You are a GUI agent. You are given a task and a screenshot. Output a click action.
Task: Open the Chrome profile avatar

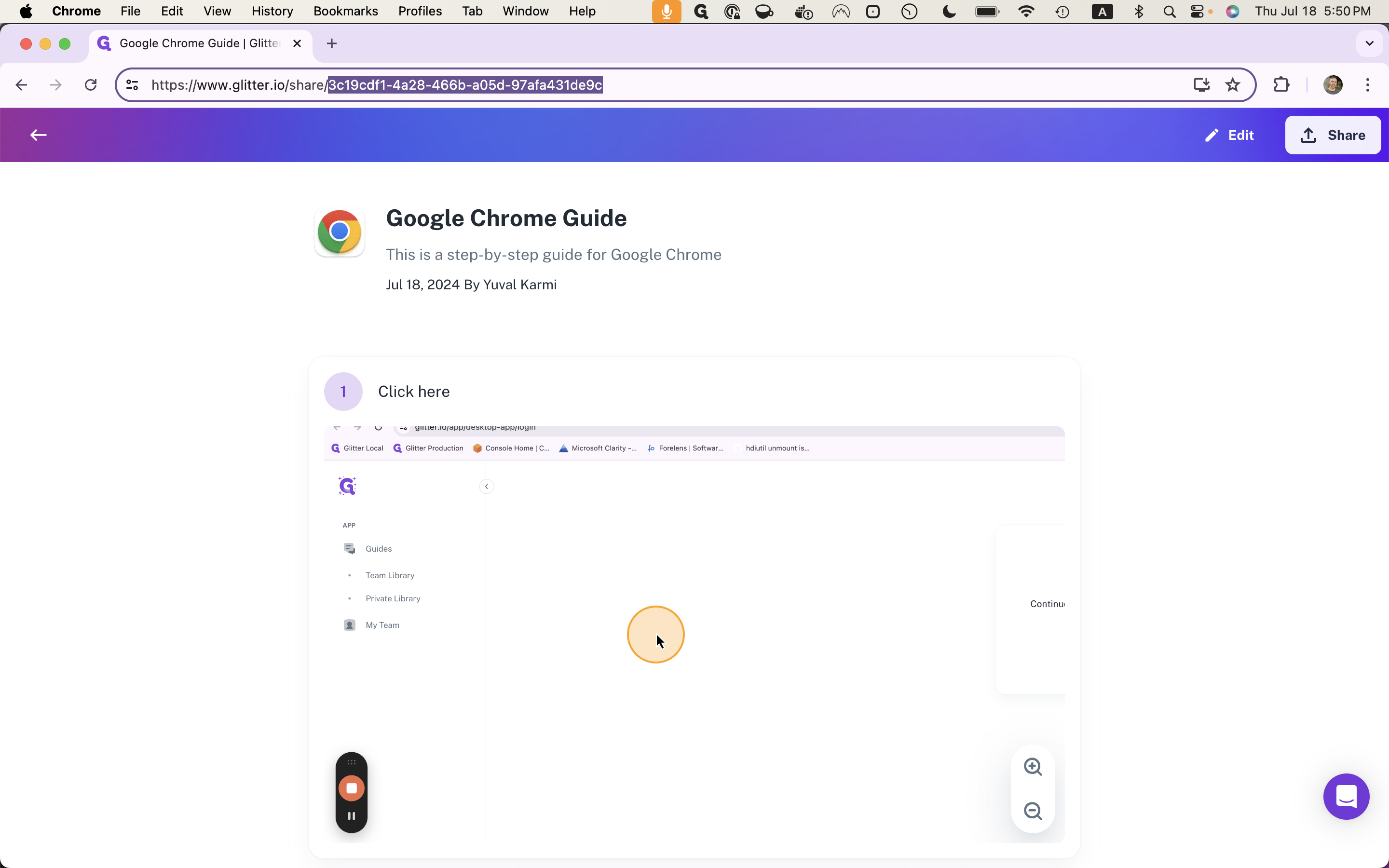pos(1332,85)
